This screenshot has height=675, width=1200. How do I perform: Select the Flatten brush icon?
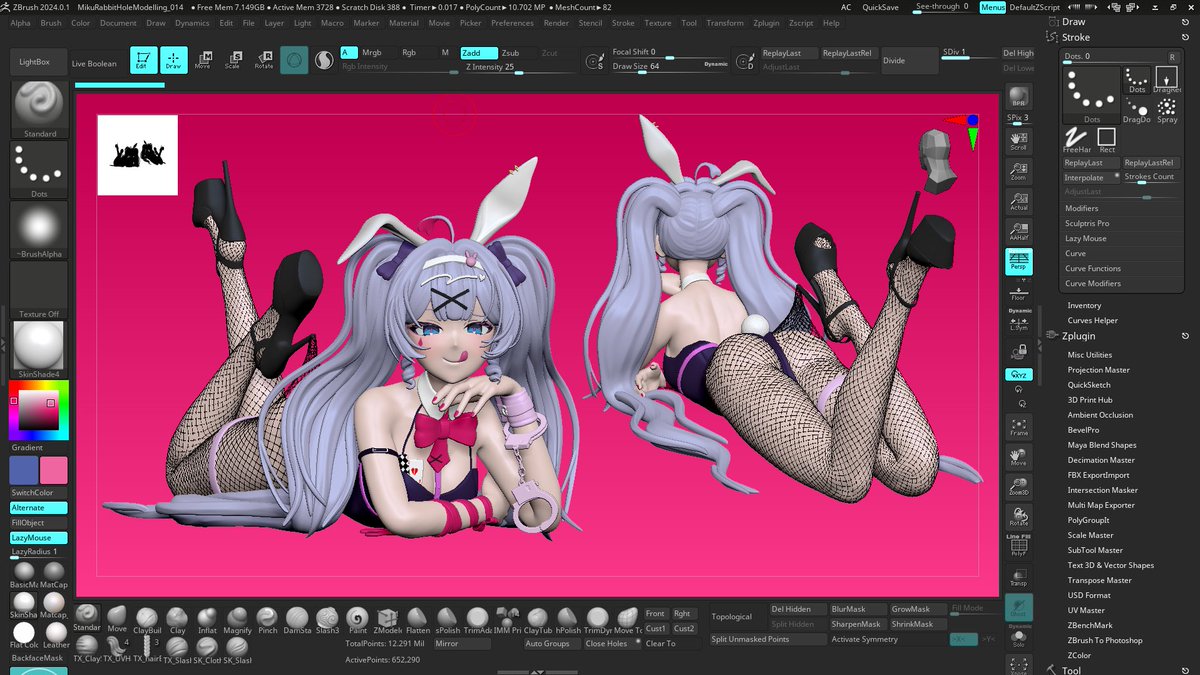click(x=418, y=621)
